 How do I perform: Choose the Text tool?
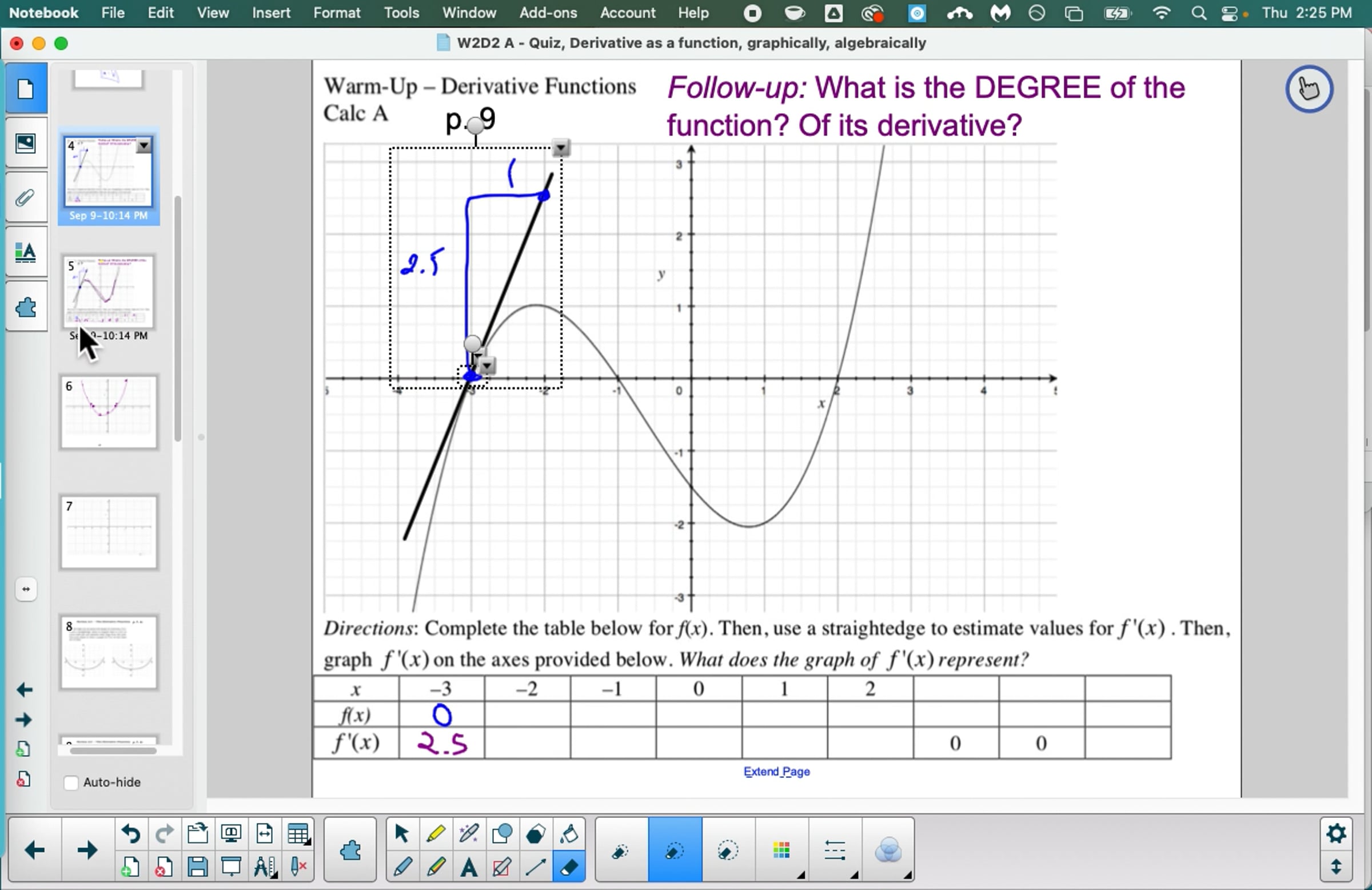469,867
